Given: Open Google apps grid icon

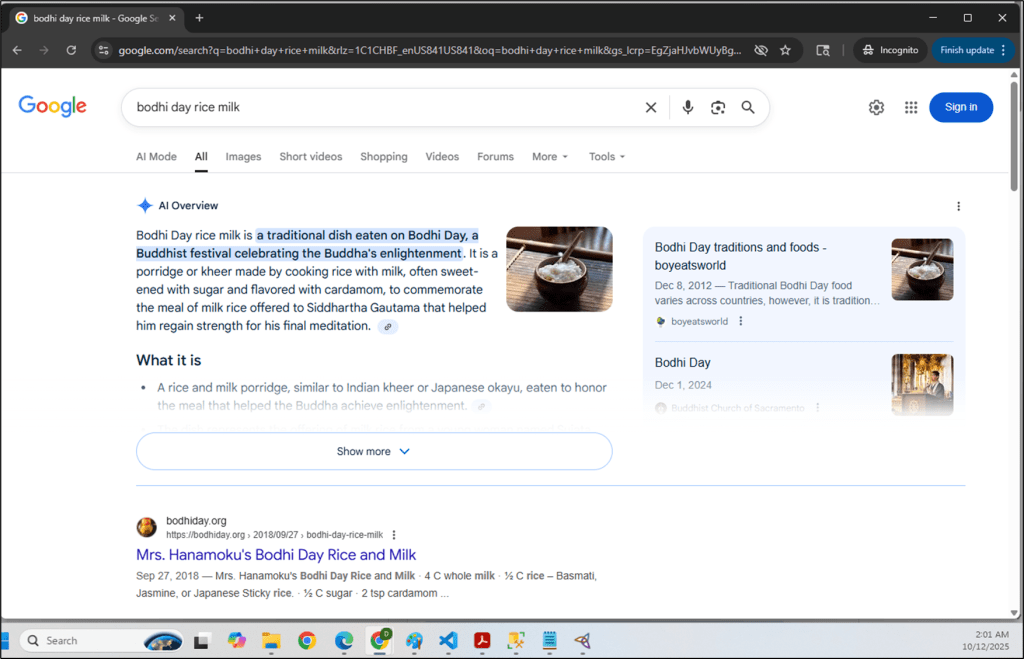Looking at the screenshot, I should coord(911,108).
